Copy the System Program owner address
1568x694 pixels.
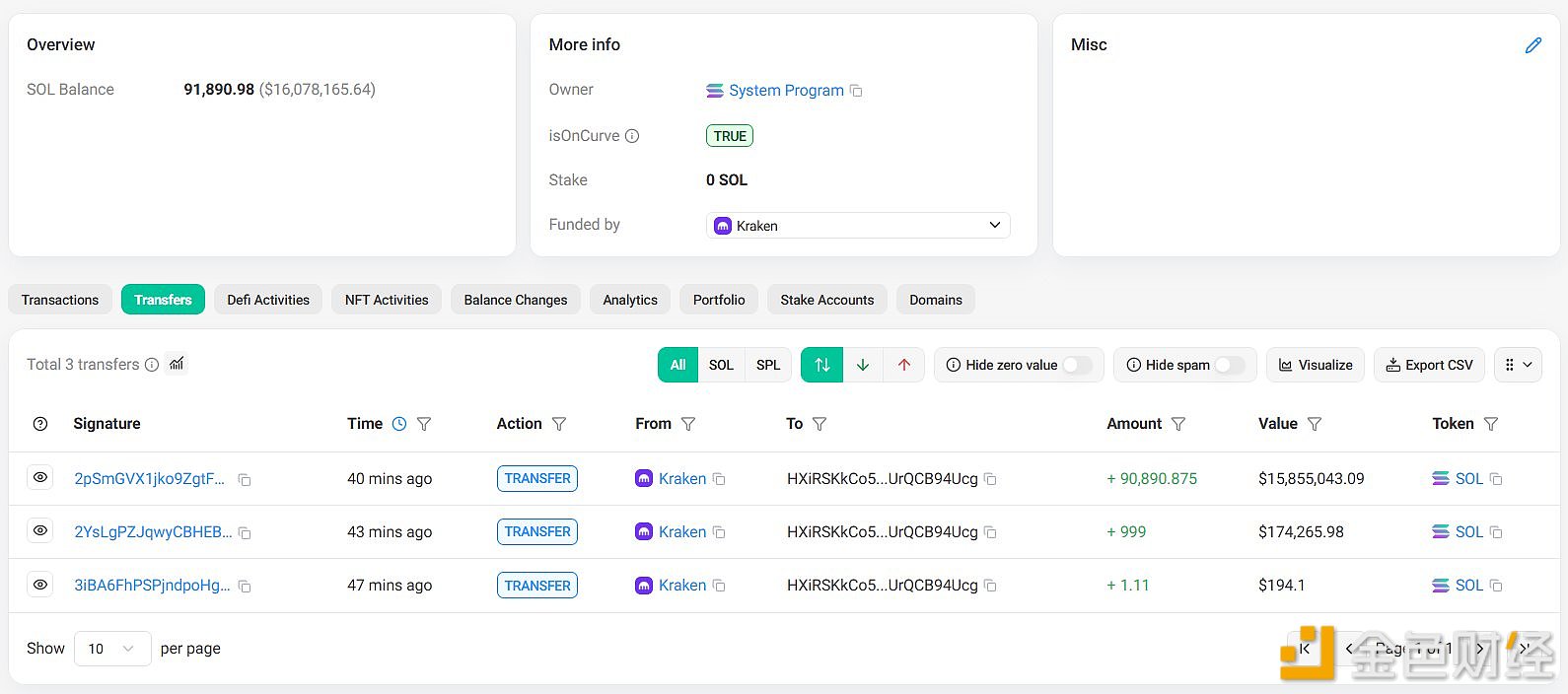click(x=856, y=91)
